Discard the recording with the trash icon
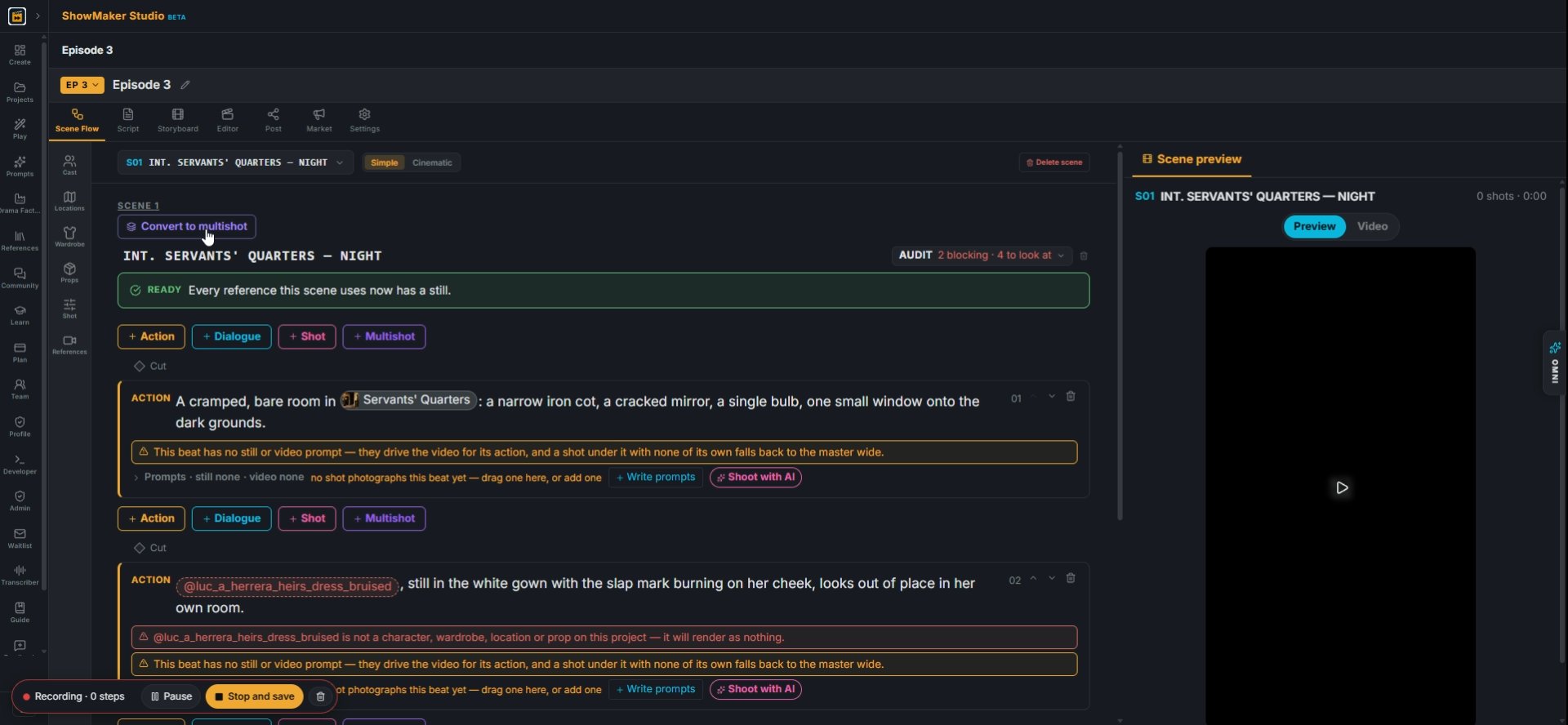This screenshot has width=1568, height=725. [x=320, y=696]
